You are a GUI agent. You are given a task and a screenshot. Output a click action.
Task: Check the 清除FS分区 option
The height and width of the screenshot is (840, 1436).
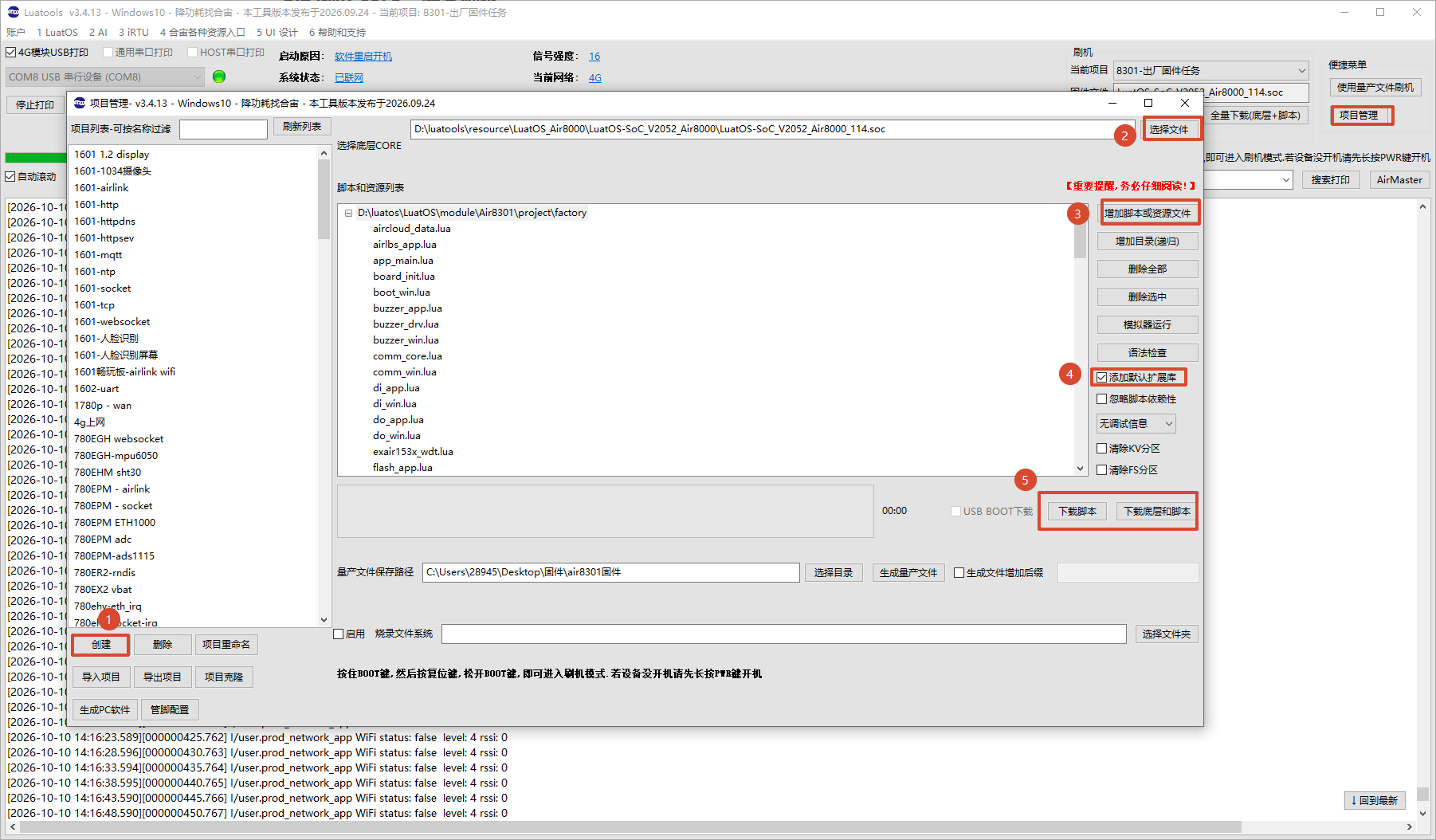tap(1102, 470)
